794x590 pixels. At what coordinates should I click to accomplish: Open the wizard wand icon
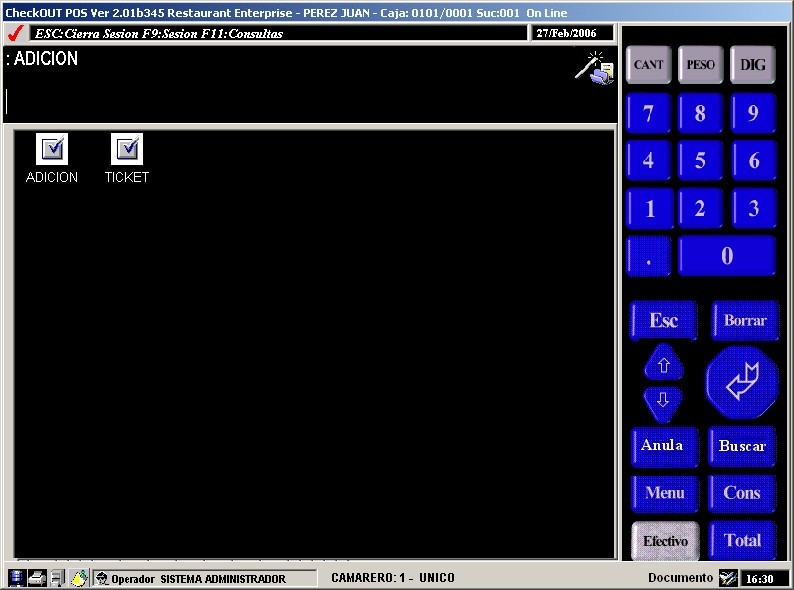tap(595, 68)
